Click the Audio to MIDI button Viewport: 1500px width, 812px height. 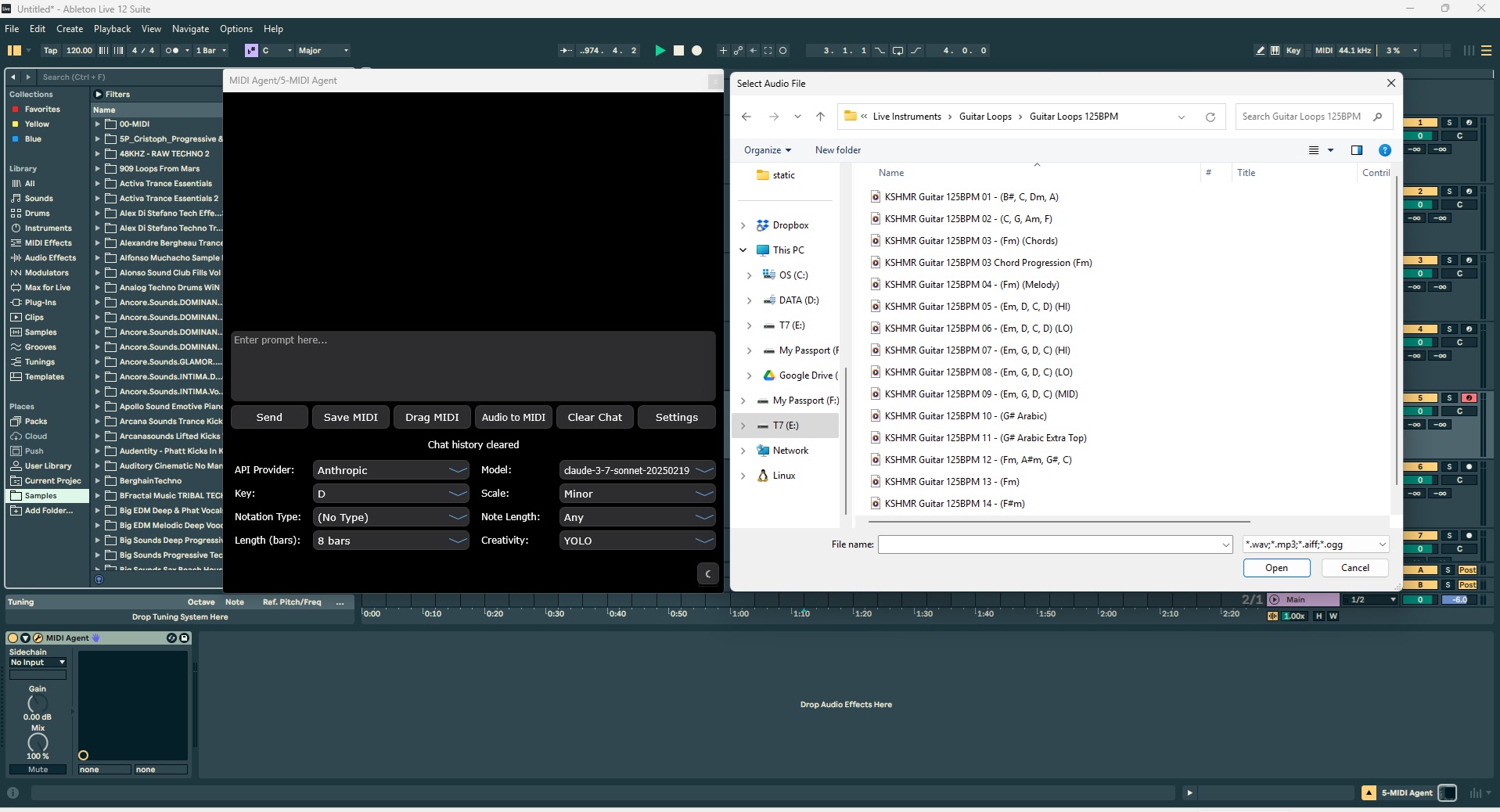513,417
